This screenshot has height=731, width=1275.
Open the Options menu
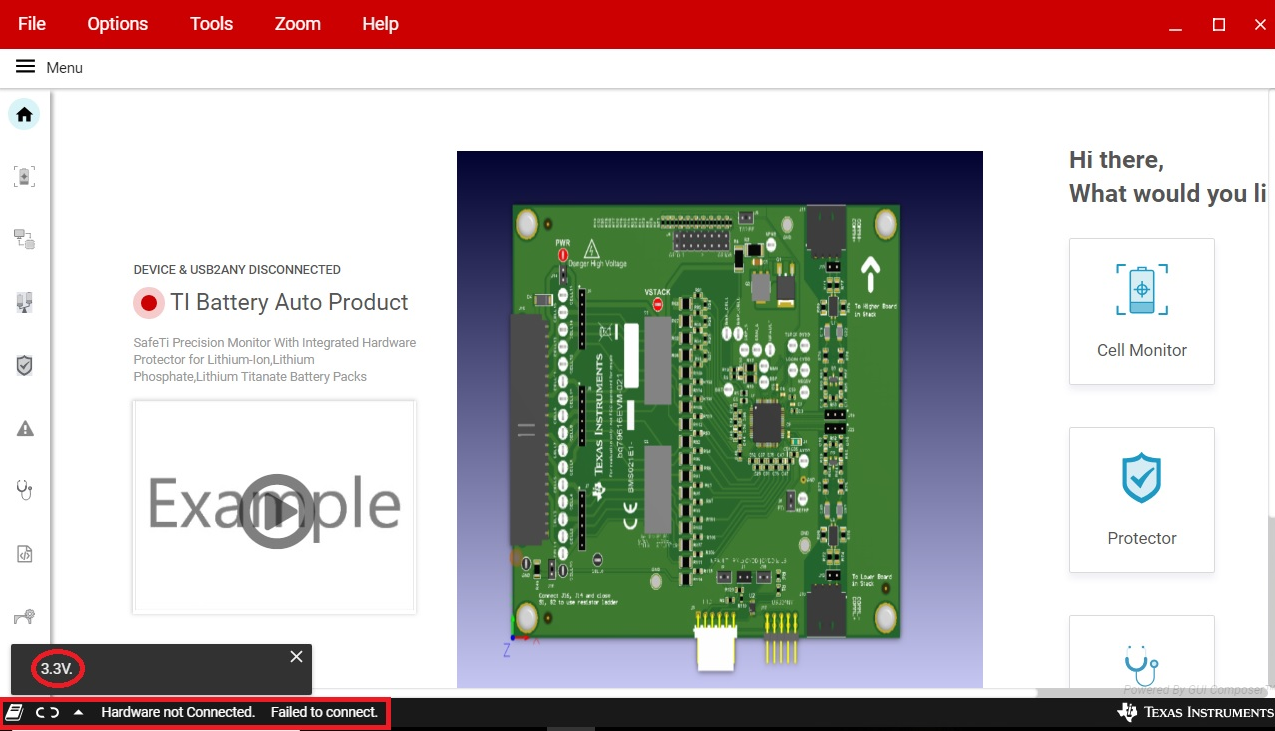(117, 24)
